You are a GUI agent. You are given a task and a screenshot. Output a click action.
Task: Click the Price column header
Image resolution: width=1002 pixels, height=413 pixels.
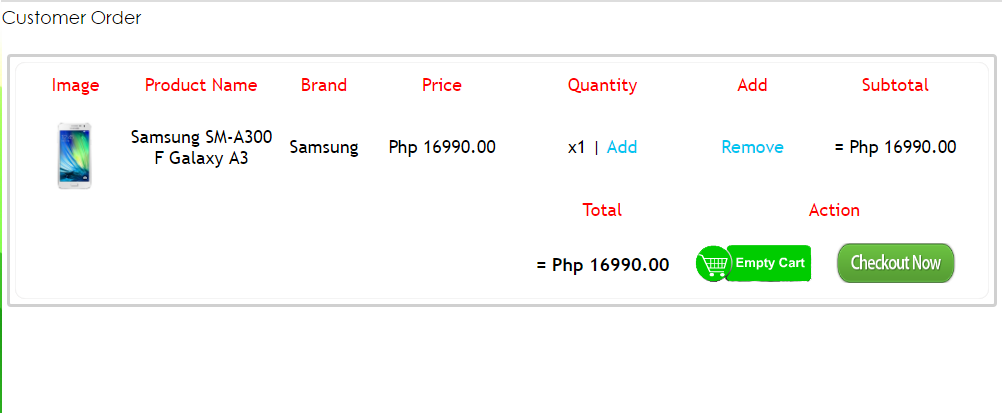coord(442,85)
